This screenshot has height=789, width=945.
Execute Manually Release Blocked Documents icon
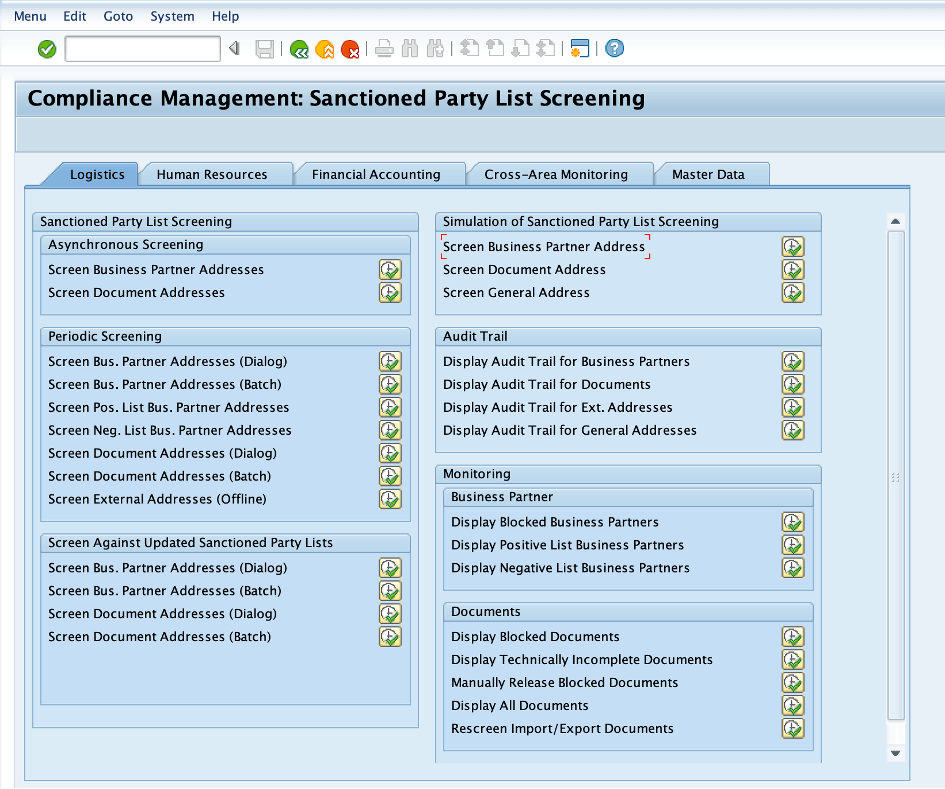point(793,682)
